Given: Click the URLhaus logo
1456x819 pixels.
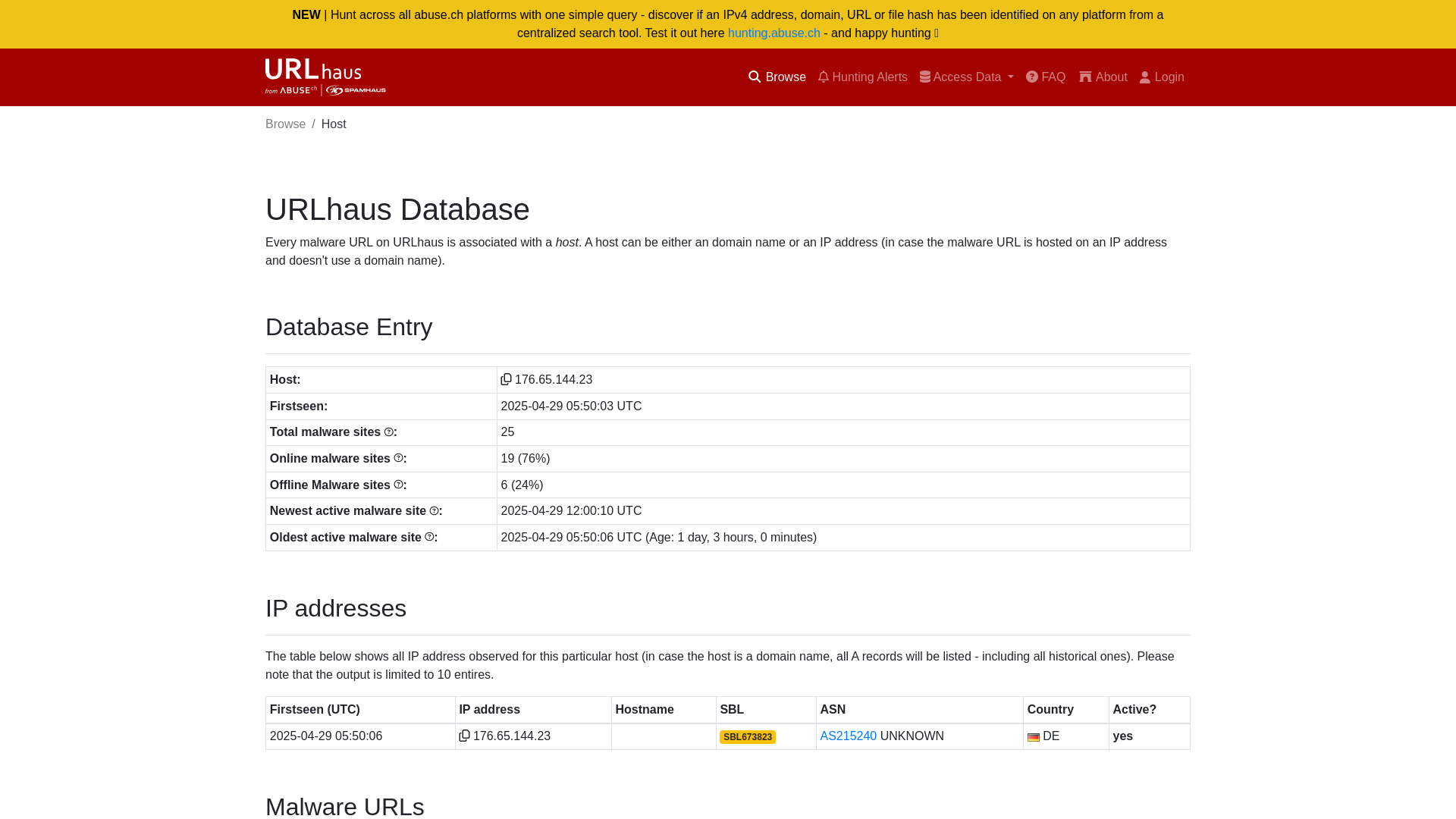Looking at the screenshot, I should pos(325,77).
